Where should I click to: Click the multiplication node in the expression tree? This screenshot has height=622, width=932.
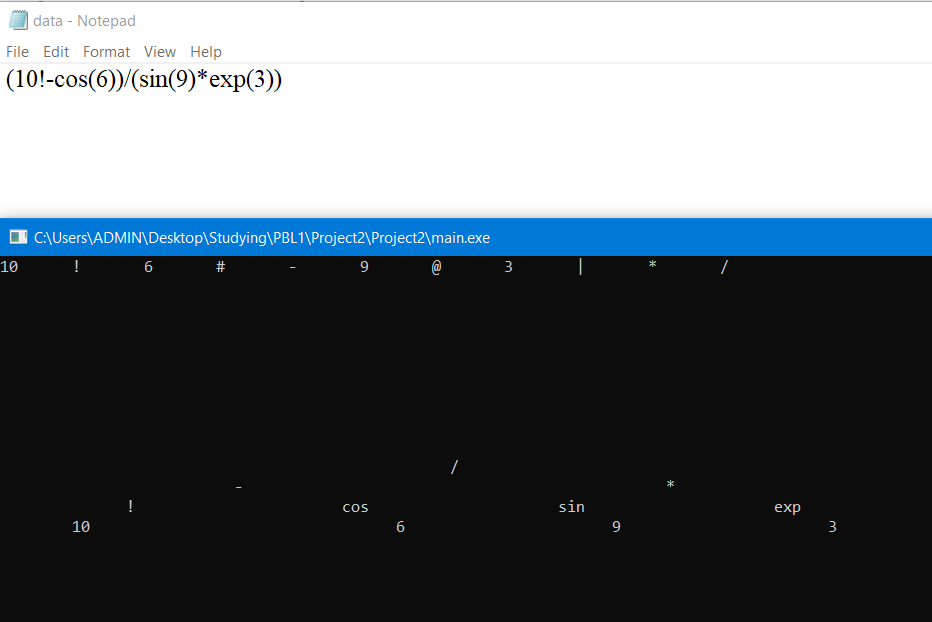pyautogui.click(x=670, y=485)
